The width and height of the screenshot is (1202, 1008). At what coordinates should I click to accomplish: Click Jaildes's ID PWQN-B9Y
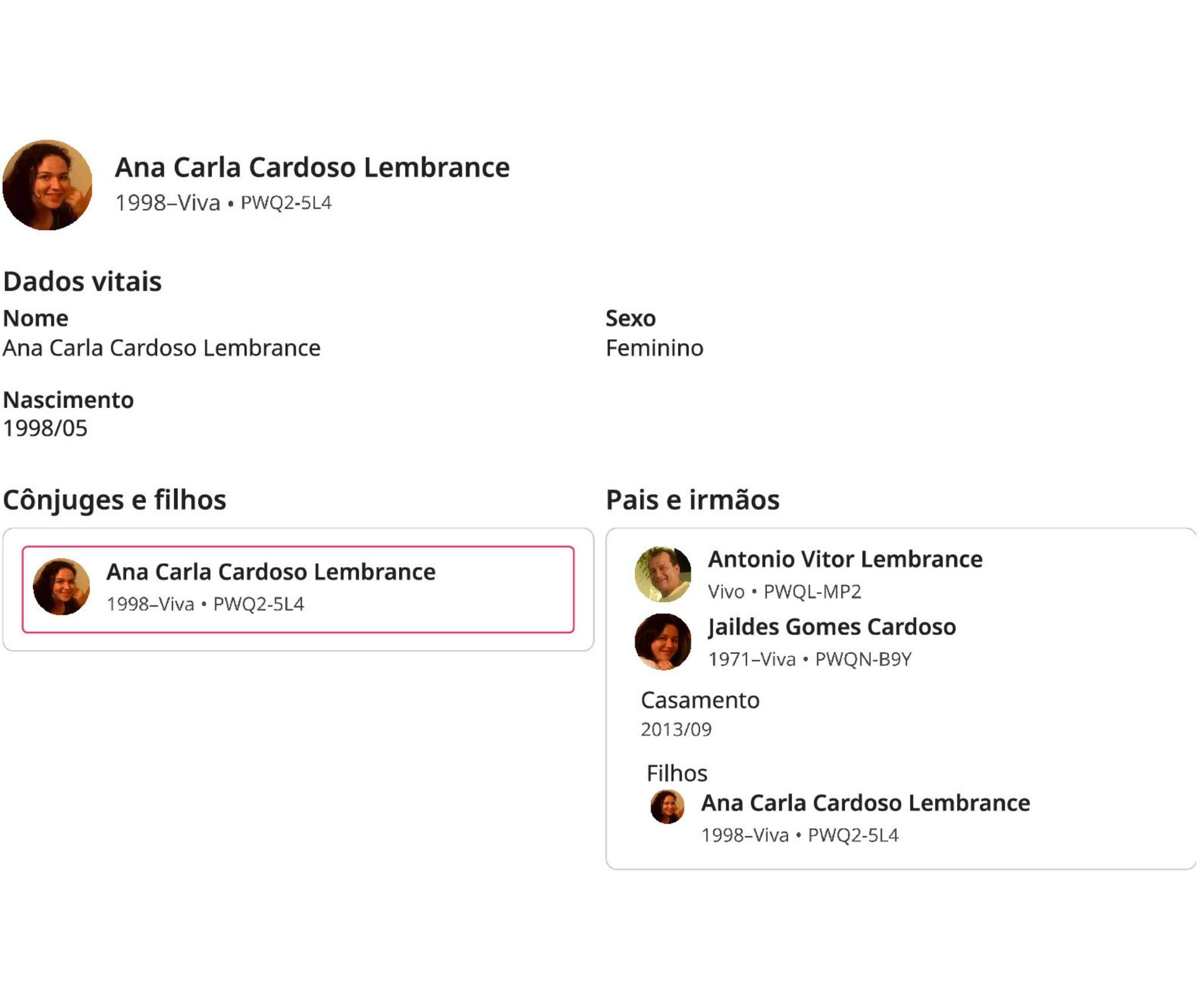pyautogui.click(x=863, y=659)
